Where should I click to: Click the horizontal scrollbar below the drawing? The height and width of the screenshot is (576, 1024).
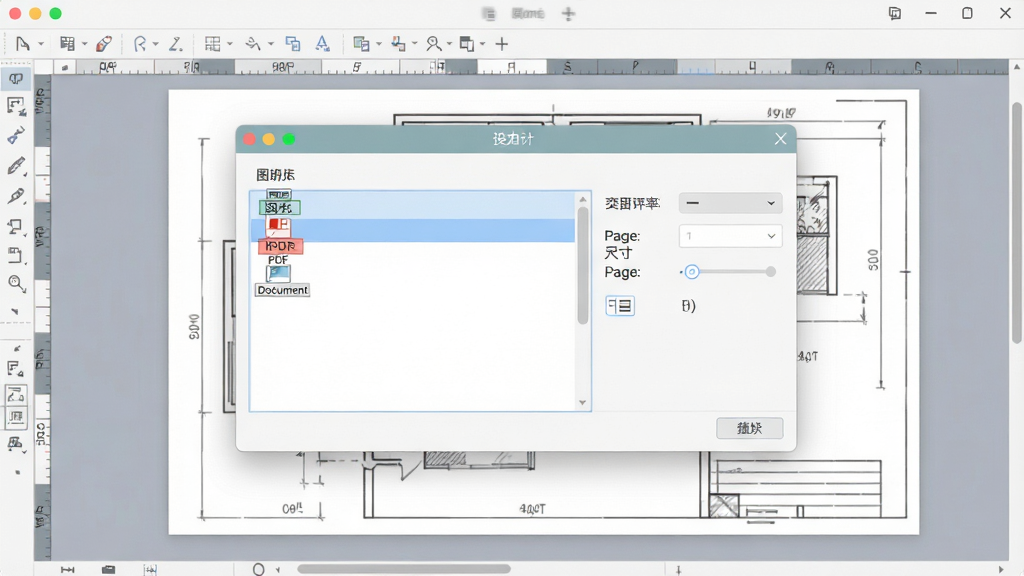[x=404, y=569]
